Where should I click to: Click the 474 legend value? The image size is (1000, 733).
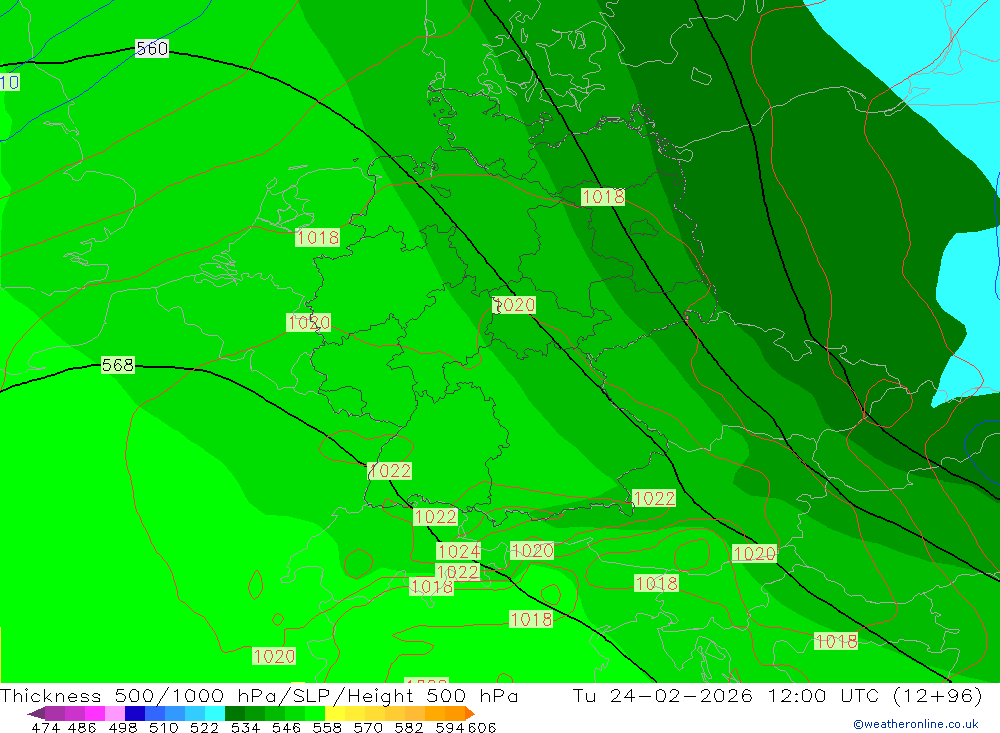tap(46, 727)
